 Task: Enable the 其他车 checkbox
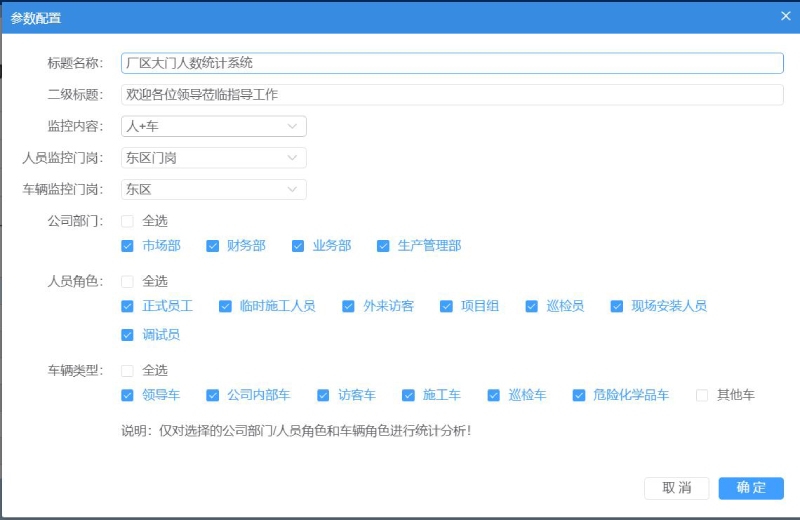(702, 395)
